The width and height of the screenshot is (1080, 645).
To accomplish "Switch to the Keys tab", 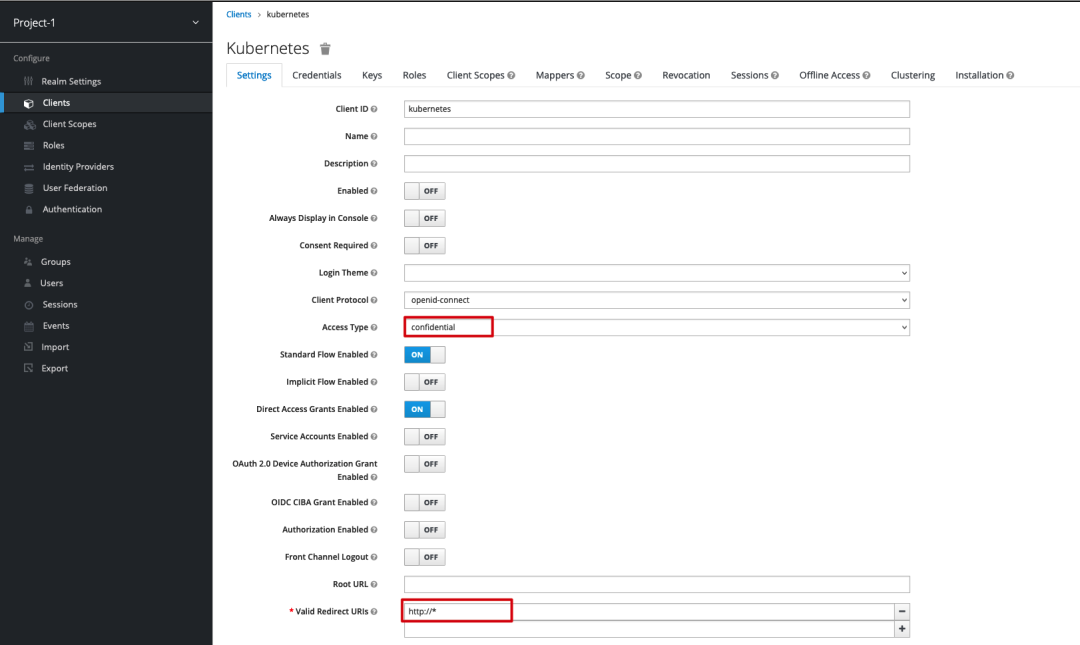I will pyautogui.click(x=372, y=75).
